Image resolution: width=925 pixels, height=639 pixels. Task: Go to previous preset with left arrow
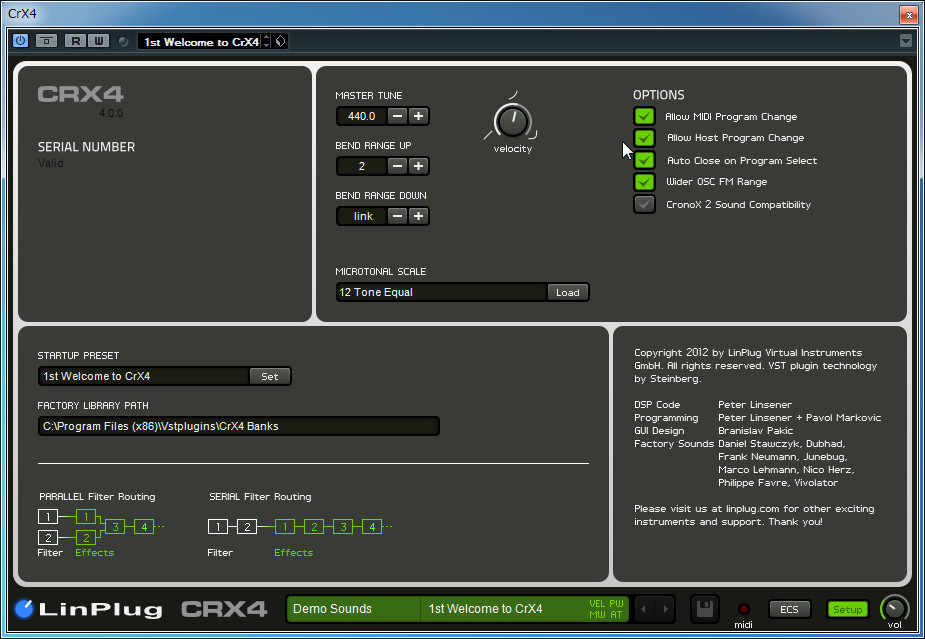coord(644,609)
